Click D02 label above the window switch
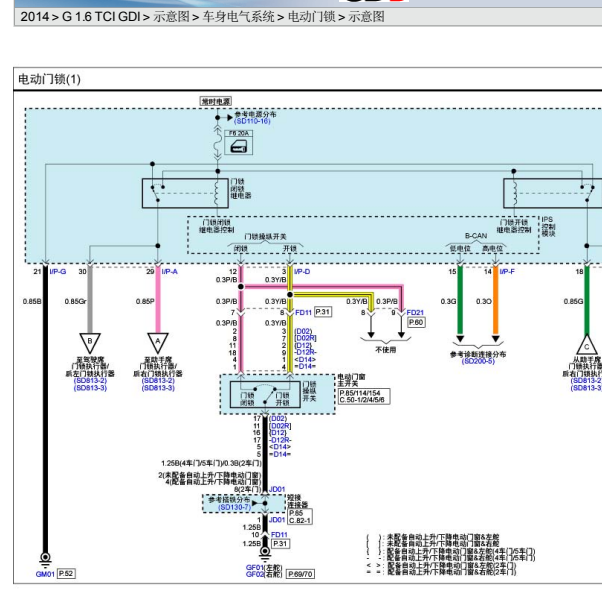The image size is (602, 599). [303, 331]
